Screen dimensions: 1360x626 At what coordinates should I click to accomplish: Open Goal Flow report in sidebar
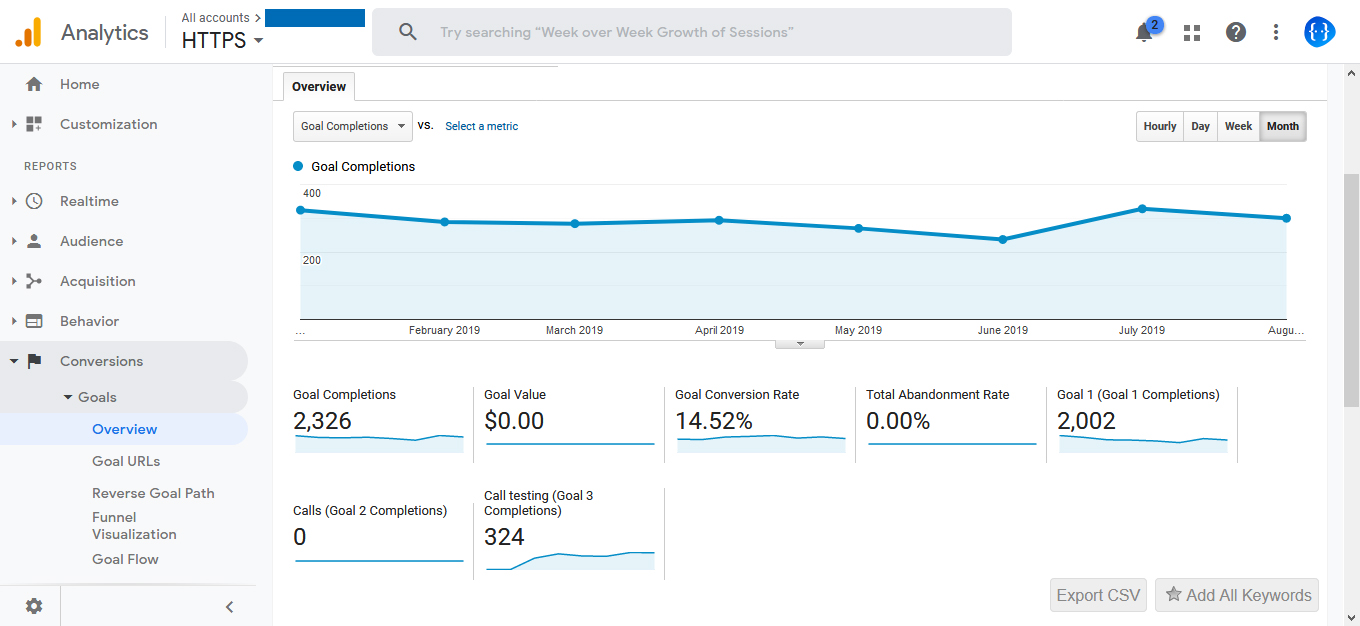click(125, 559)
